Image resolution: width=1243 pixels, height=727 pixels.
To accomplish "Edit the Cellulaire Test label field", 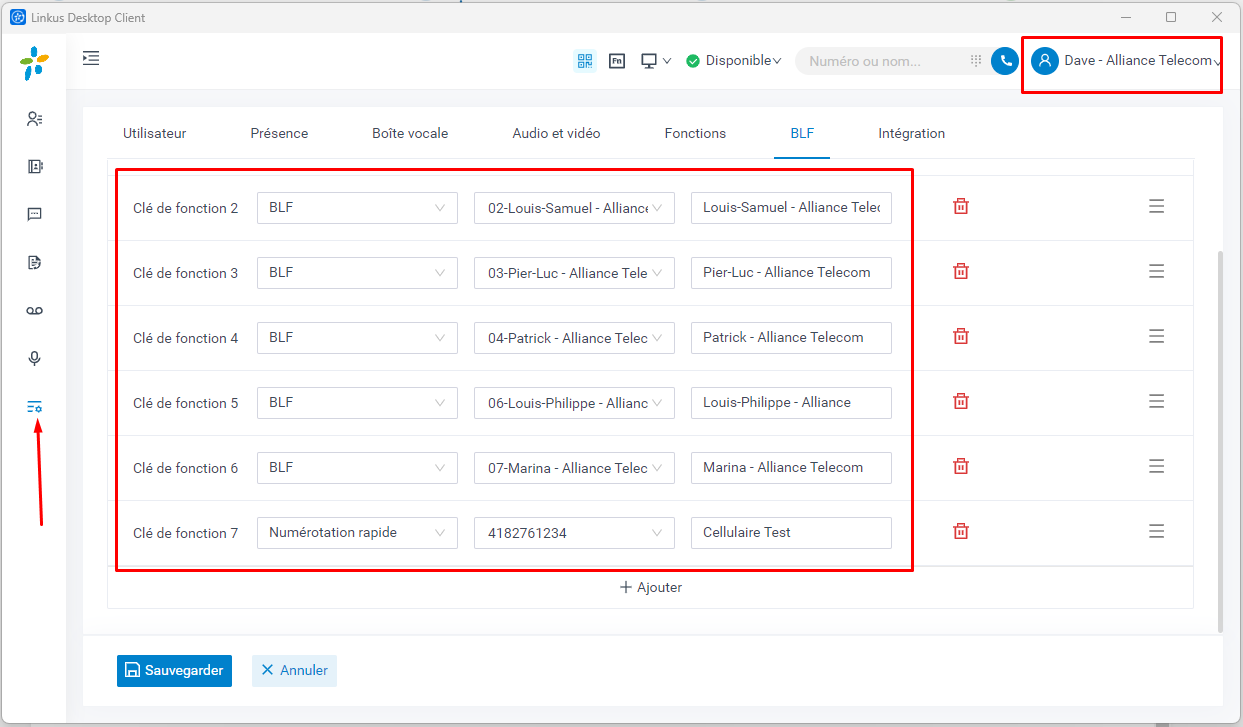I will [791, 533].
